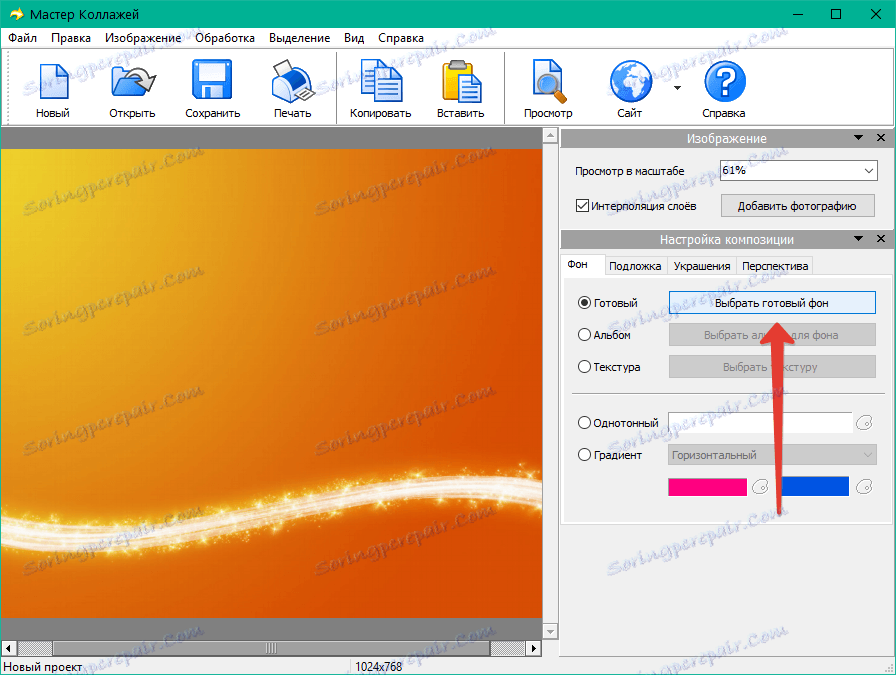Open the Правка menu
The image size is (896, 675).
[71, 38]
